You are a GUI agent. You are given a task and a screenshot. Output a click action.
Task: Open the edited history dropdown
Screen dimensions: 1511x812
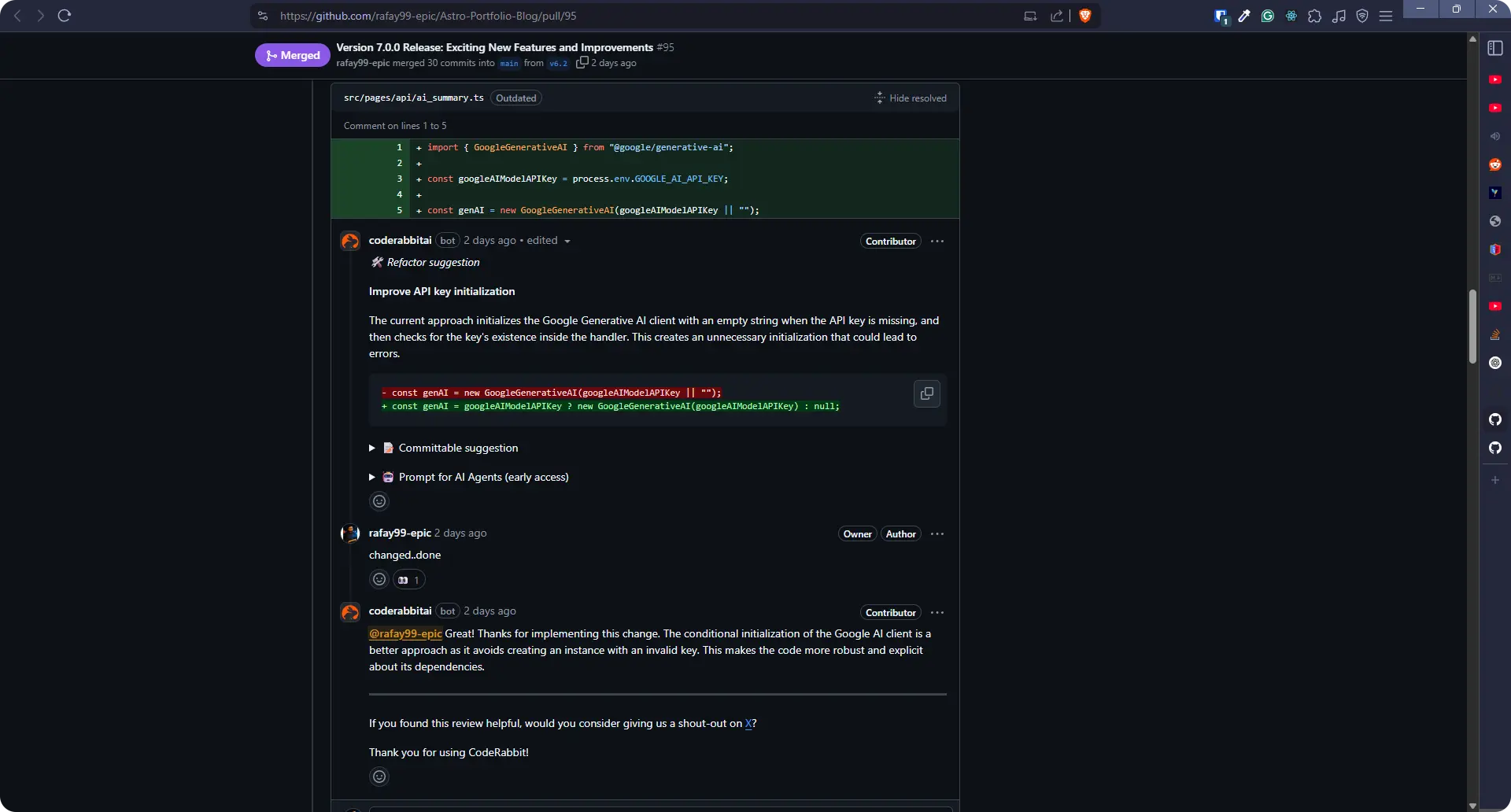click(x=549, y=241)
